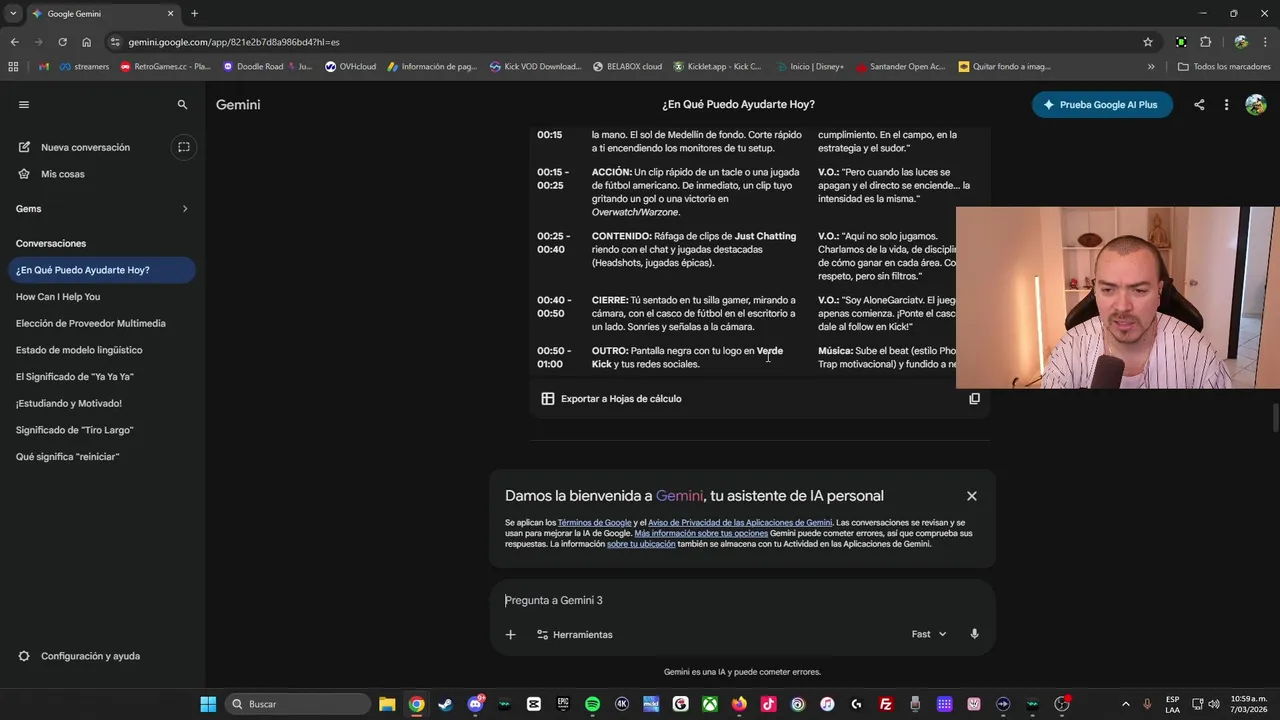Expand hidden bookmarks chevron
Screen dimensions: 1280x720
tap(1151, 67)
